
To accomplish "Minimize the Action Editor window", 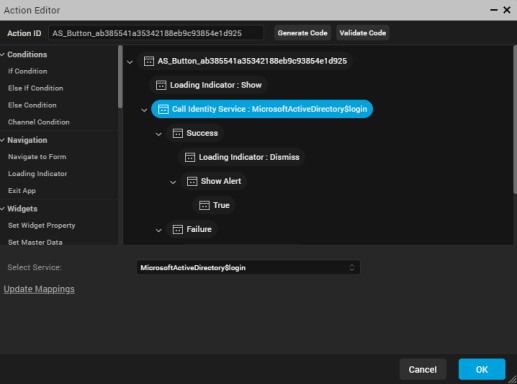I will [x=494, y=10].
